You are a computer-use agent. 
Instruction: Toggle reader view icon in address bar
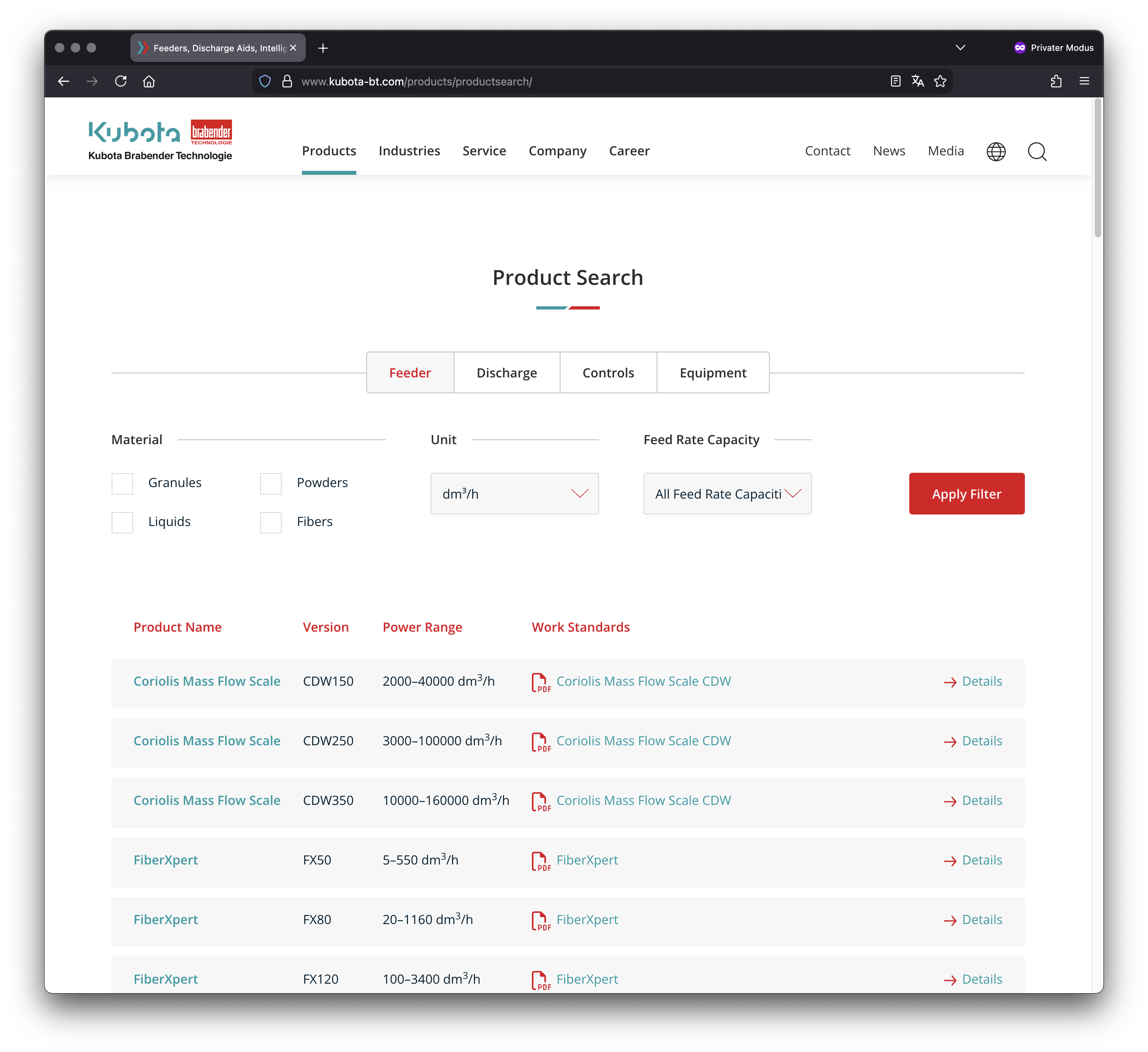point(895,81)
